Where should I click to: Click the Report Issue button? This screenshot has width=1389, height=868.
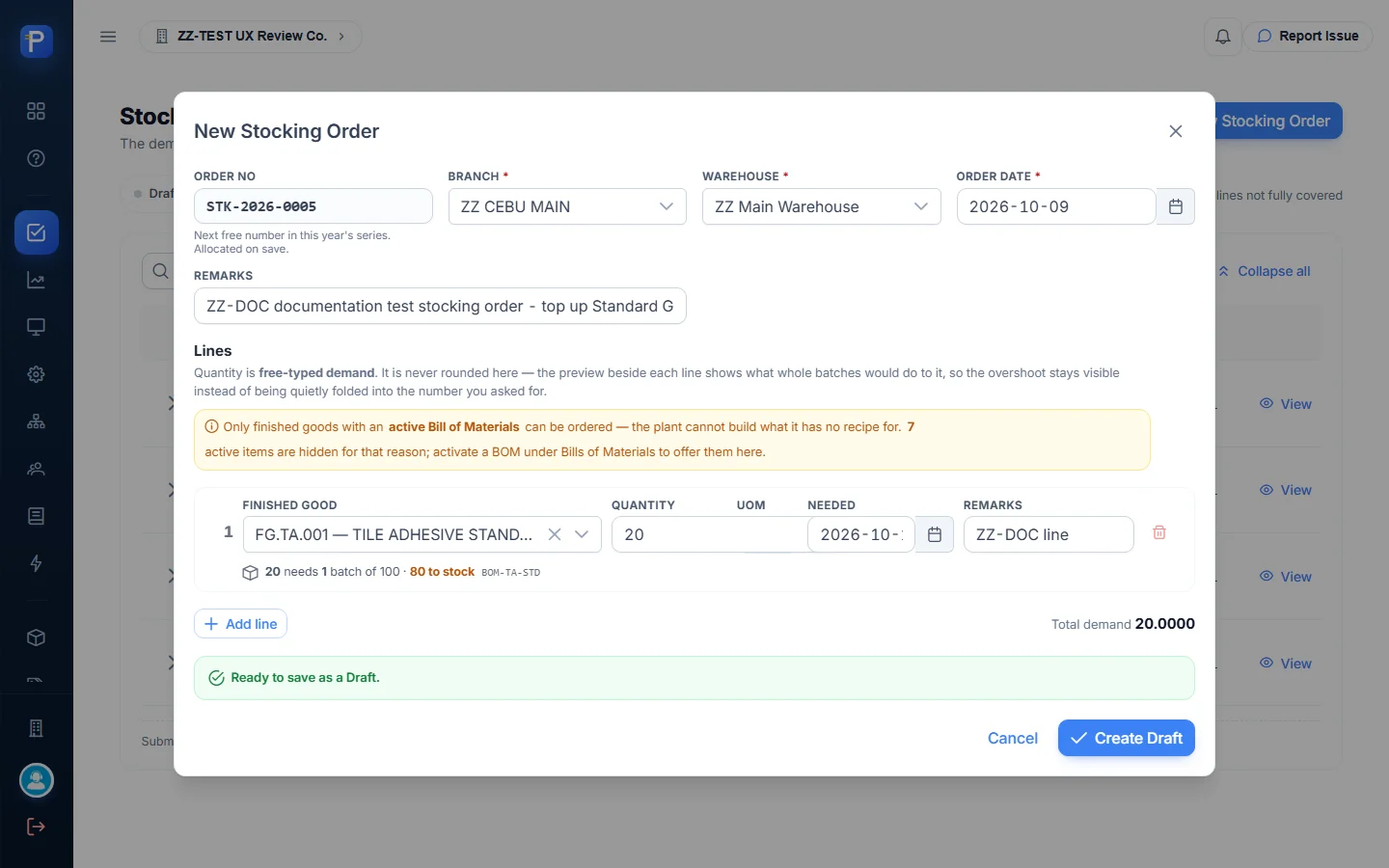[x=1308, y=37]
